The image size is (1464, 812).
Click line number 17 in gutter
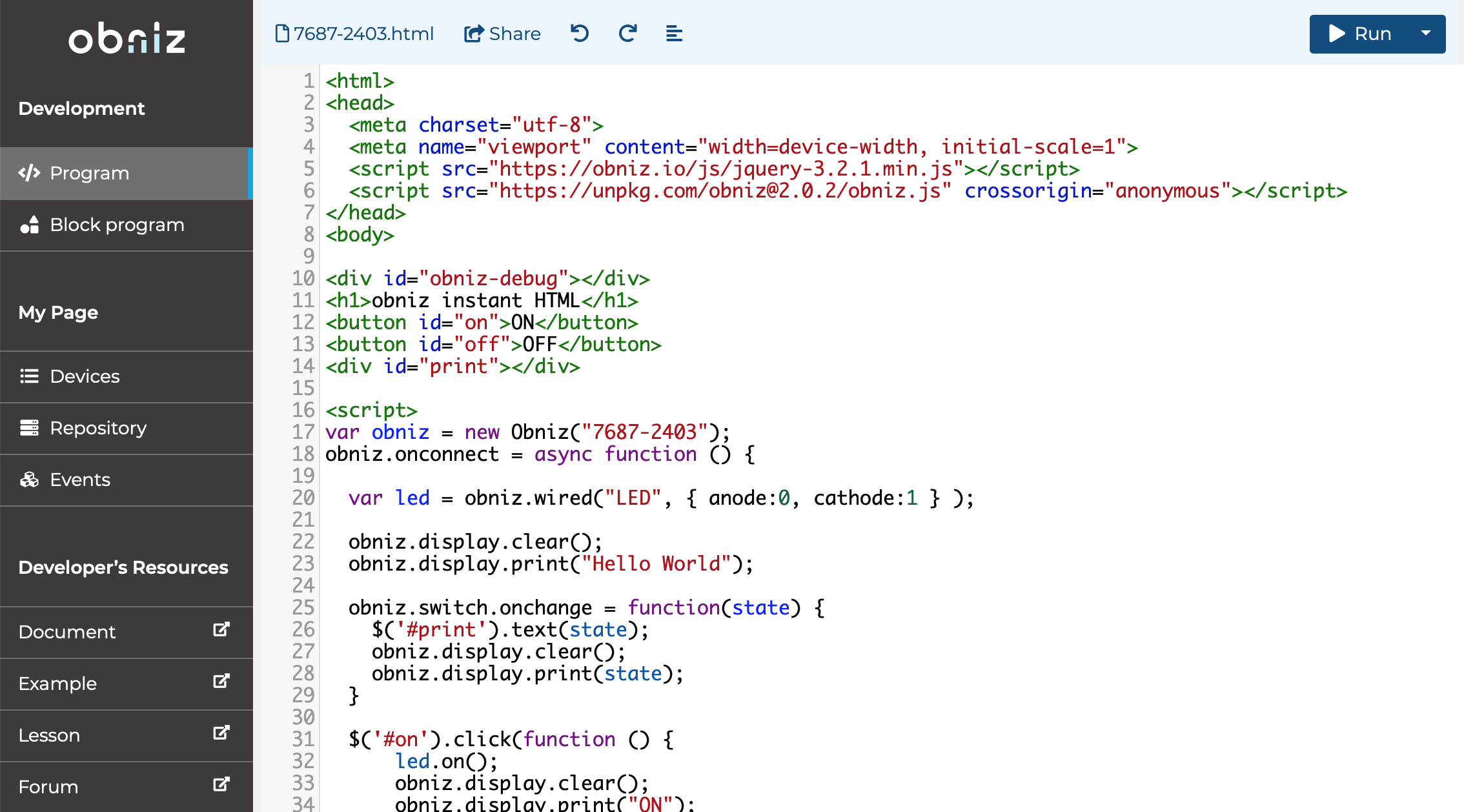(303, 432)
